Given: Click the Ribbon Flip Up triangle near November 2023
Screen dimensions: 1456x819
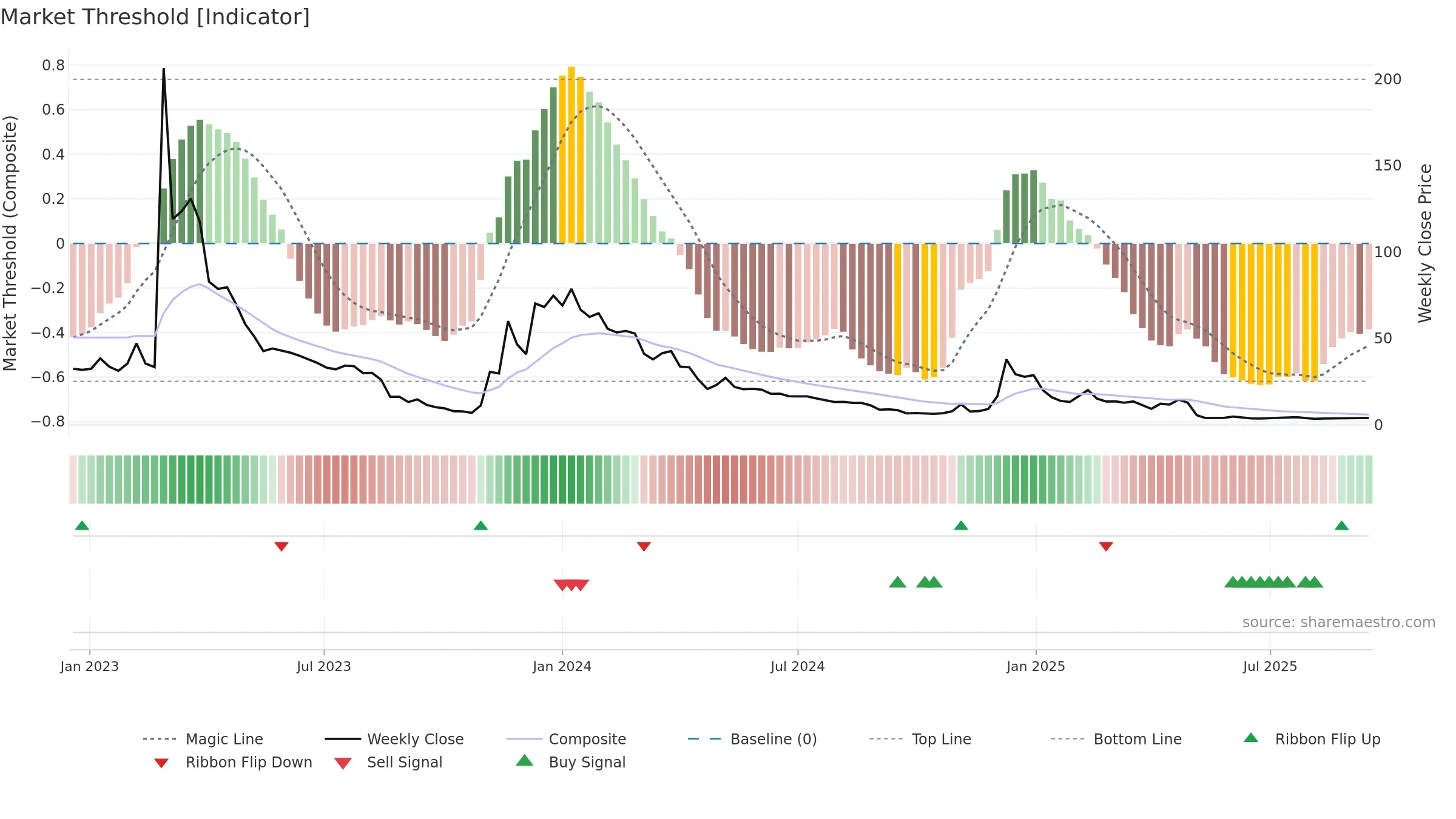Looking at the screenshot, I should click(480, 525).
